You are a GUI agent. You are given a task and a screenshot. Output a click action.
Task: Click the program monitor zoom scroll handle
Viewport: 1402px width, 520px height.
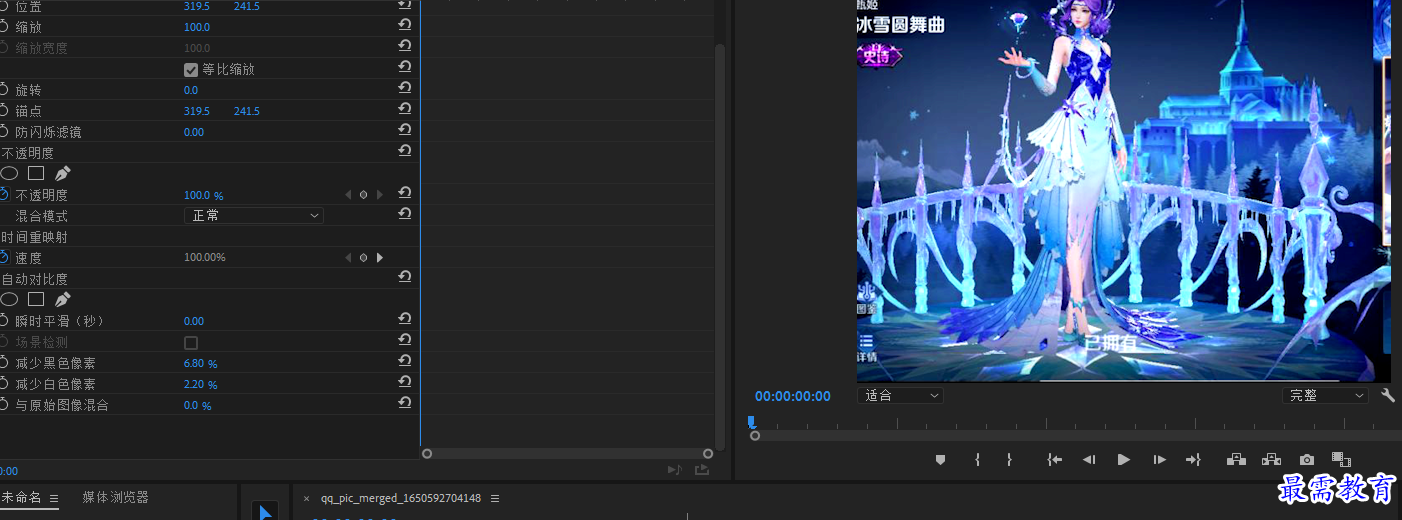pyautogui.click(x=755, y=435)
